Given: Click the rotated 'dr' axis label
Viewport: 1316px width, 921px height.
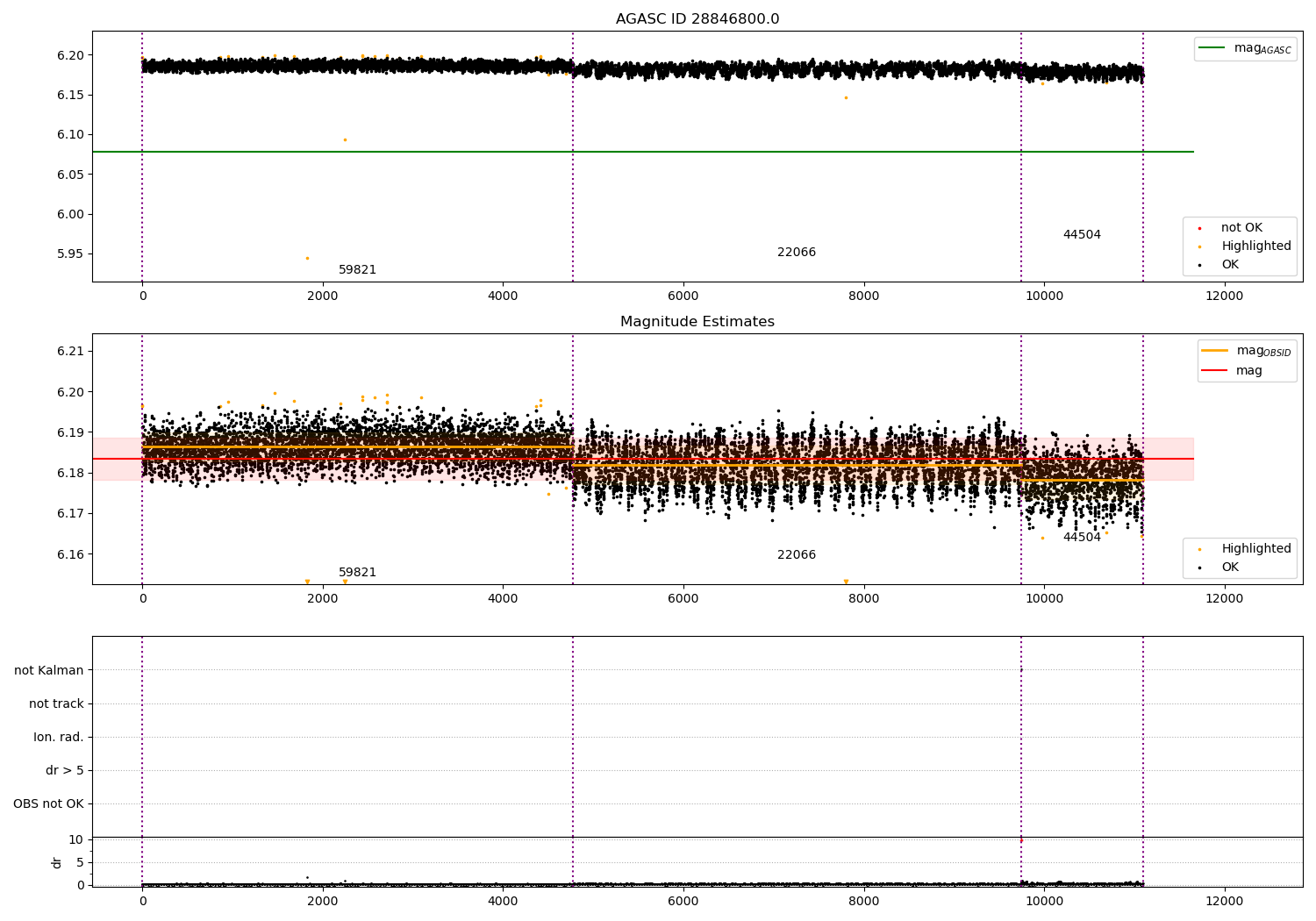Looking at the screenshot, I should [57, 863].
